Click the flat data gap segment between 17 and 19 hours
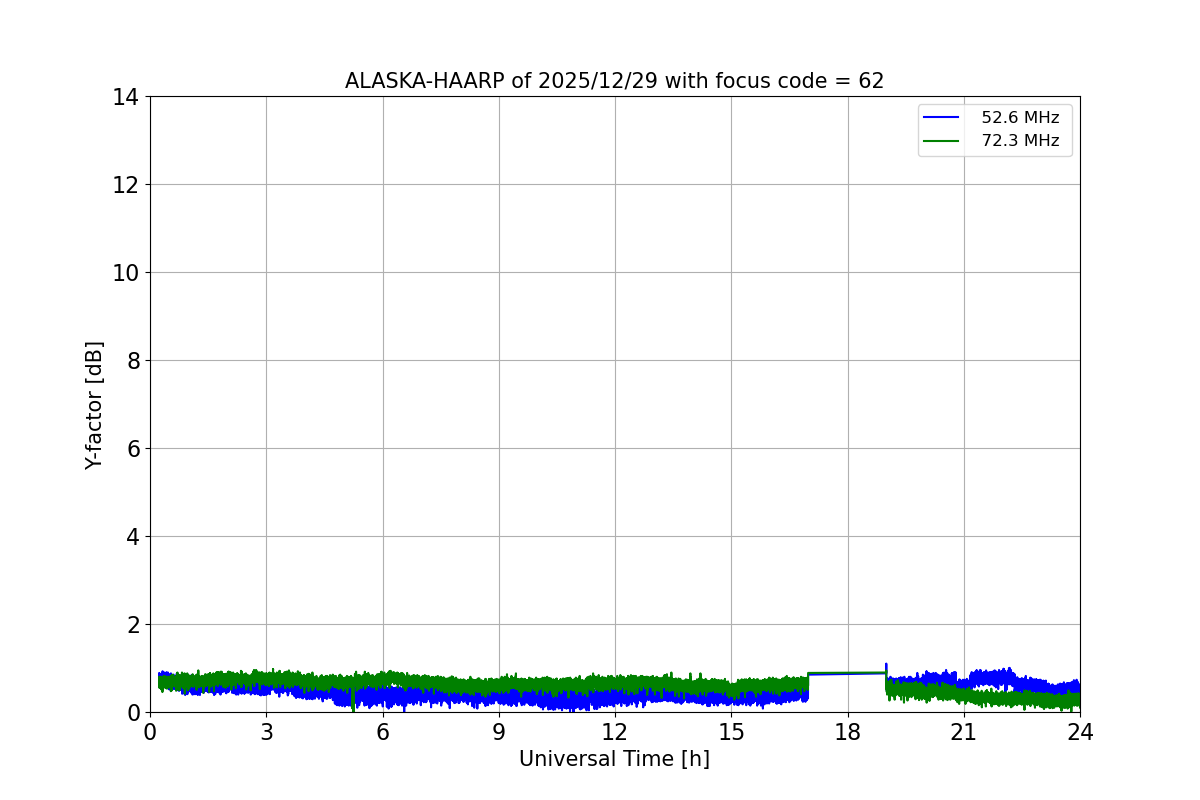The height and width of the screenshot is (800, 1200). (847, 673)
